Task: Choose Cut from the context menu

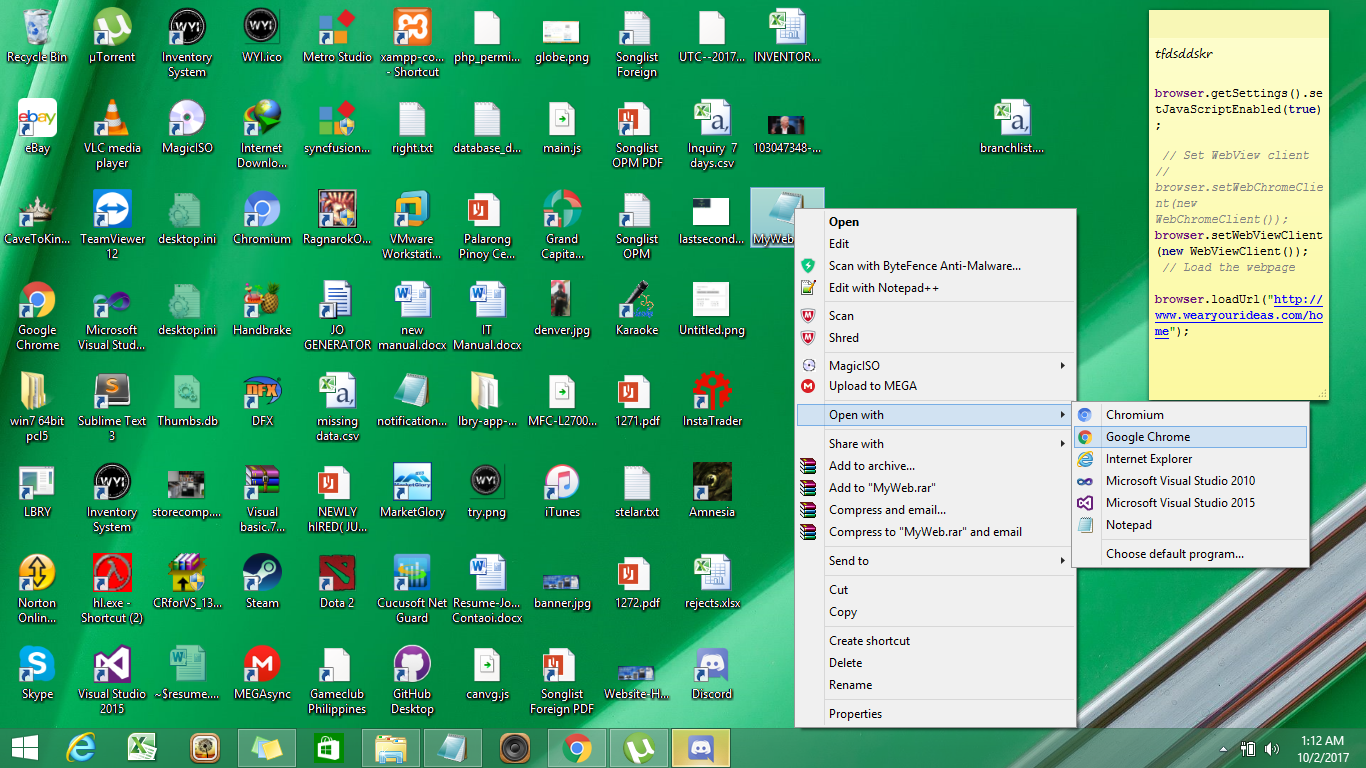Action: pos(935,590)
